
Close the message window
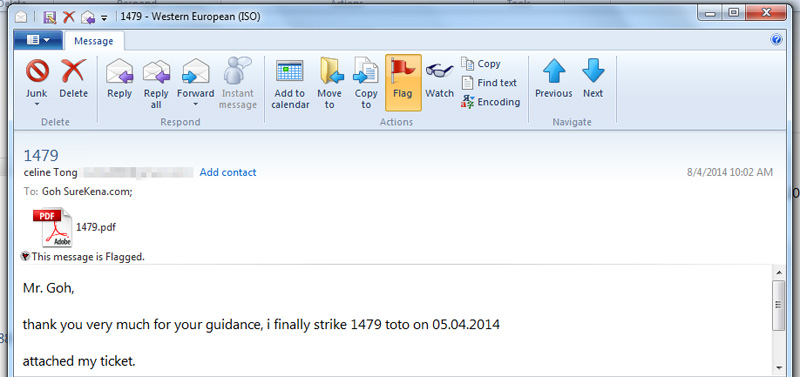(766, 14)
